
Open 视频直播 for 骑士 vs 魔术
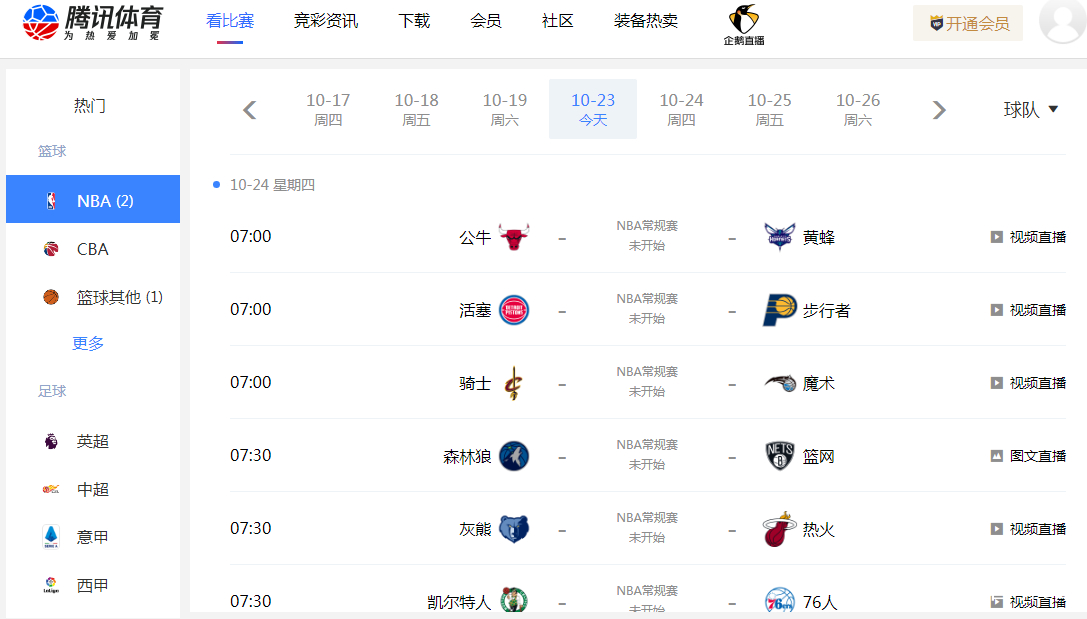point(1029,383)
